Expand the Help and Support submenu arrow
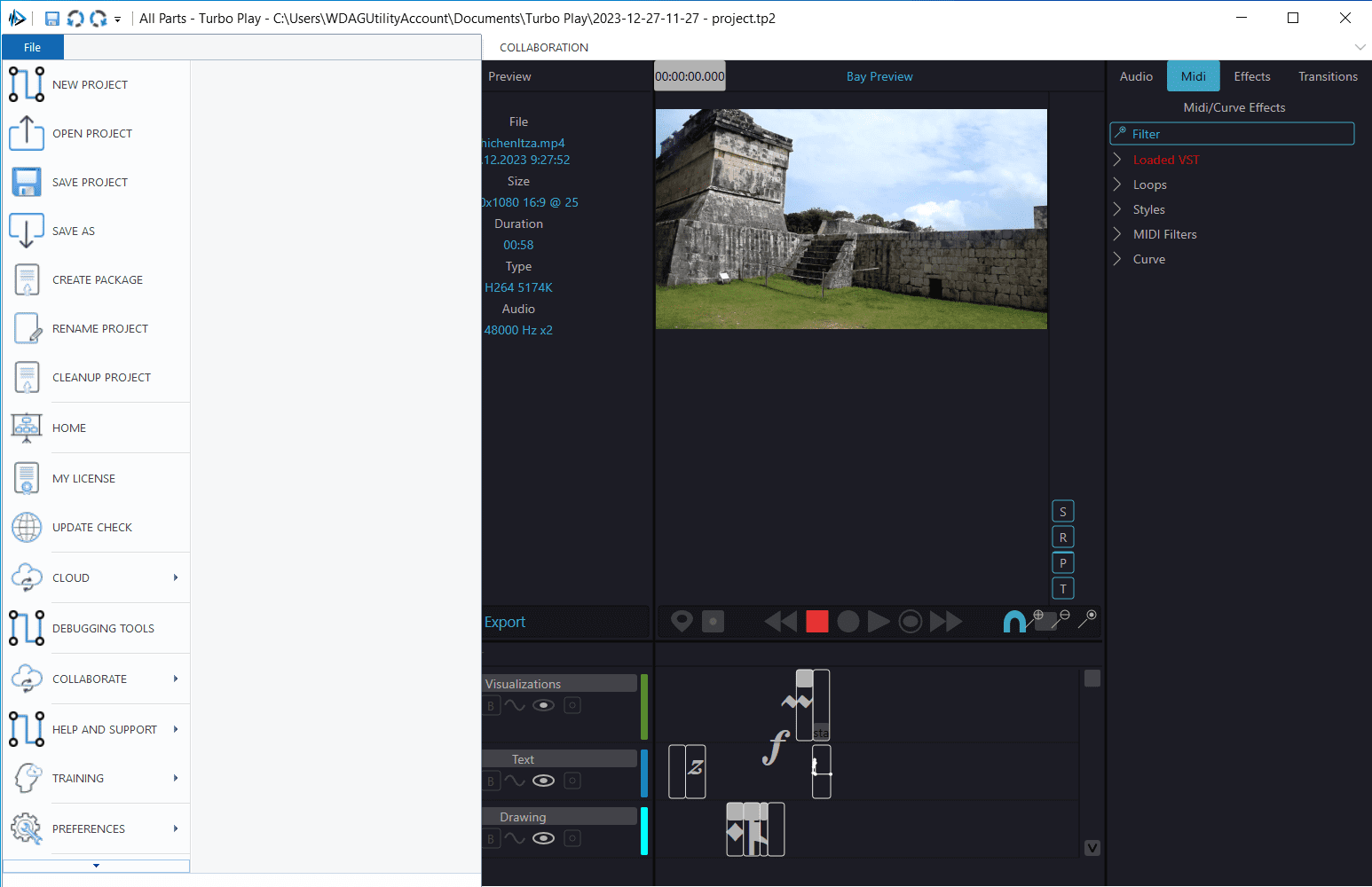1372x887 pixels. click(176, 729)
